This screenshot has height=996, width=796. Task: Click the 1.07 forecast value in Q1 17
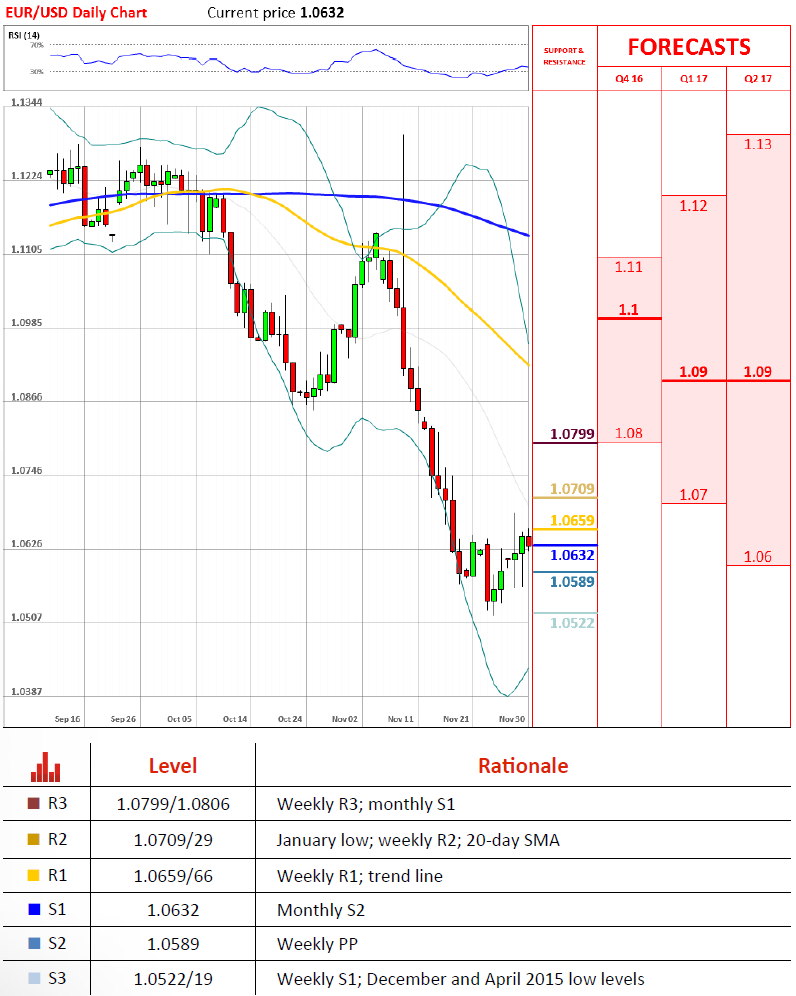click(693, 495)
